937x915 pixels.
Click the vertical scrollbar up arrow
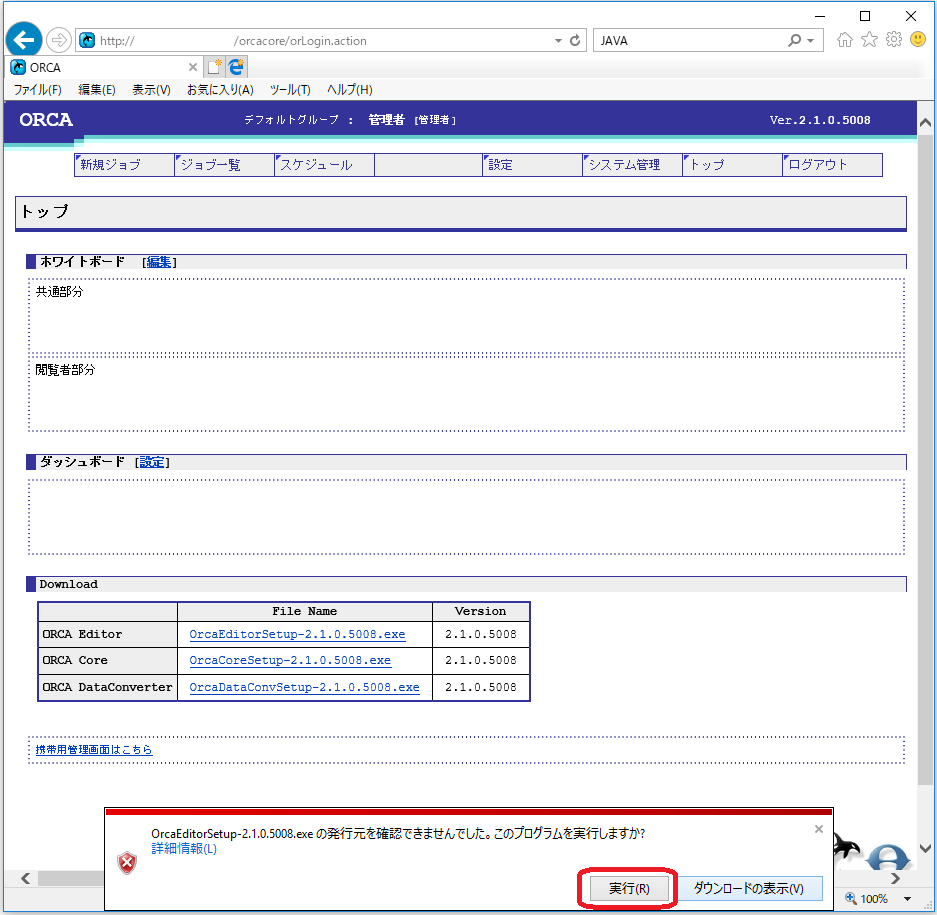click(x=926, y=123)
